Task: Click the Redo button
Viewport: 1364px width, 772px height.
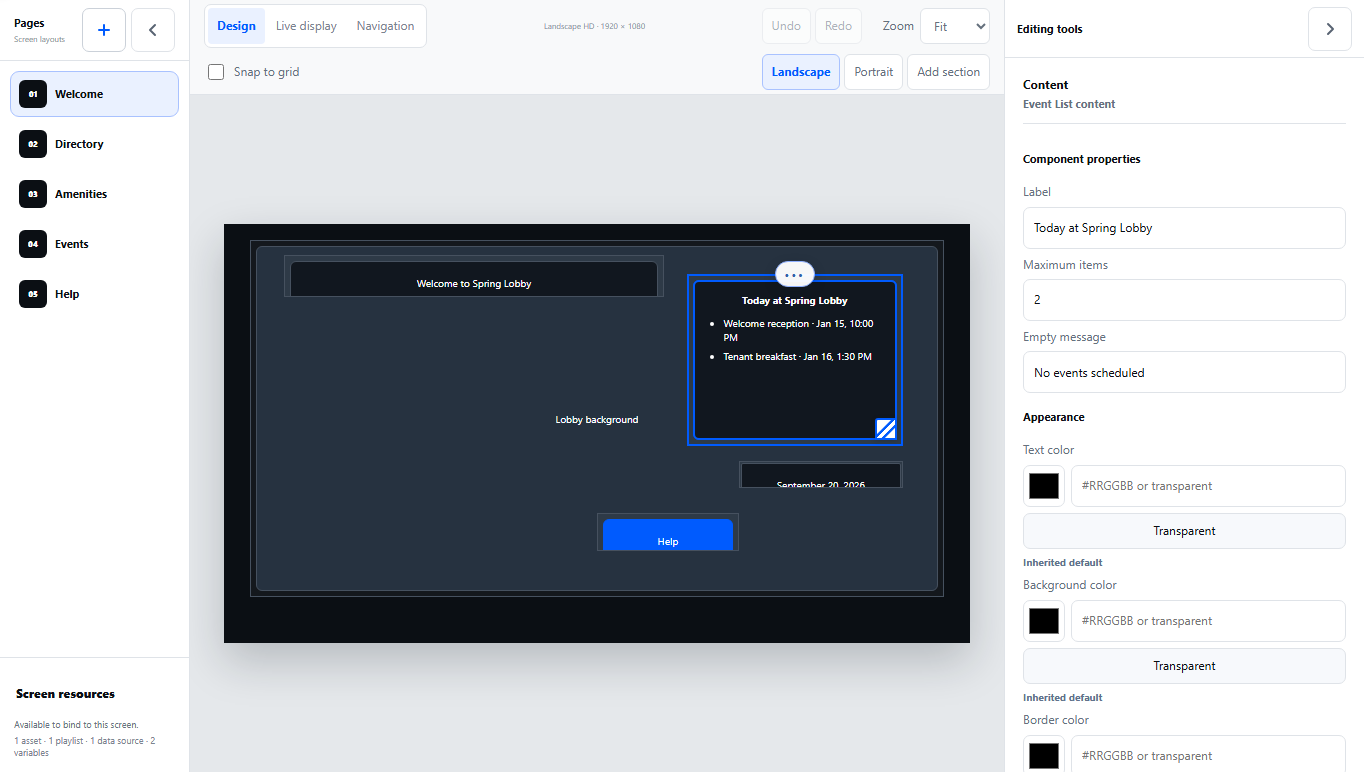Action: (x=838, y=26)
